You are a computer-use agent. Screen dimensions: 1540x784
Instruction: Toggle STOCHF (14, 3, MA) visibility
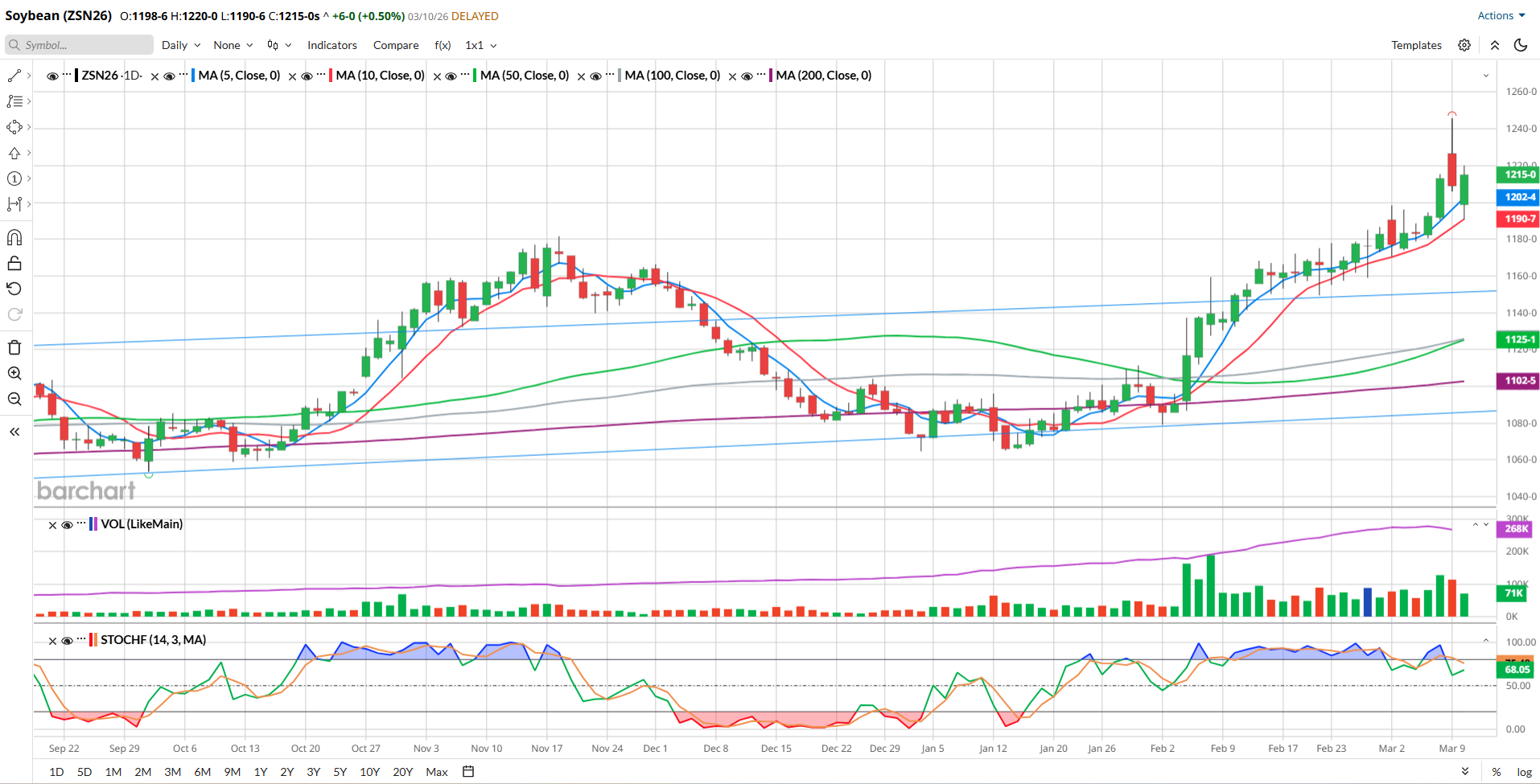click(x=68, y=641)
